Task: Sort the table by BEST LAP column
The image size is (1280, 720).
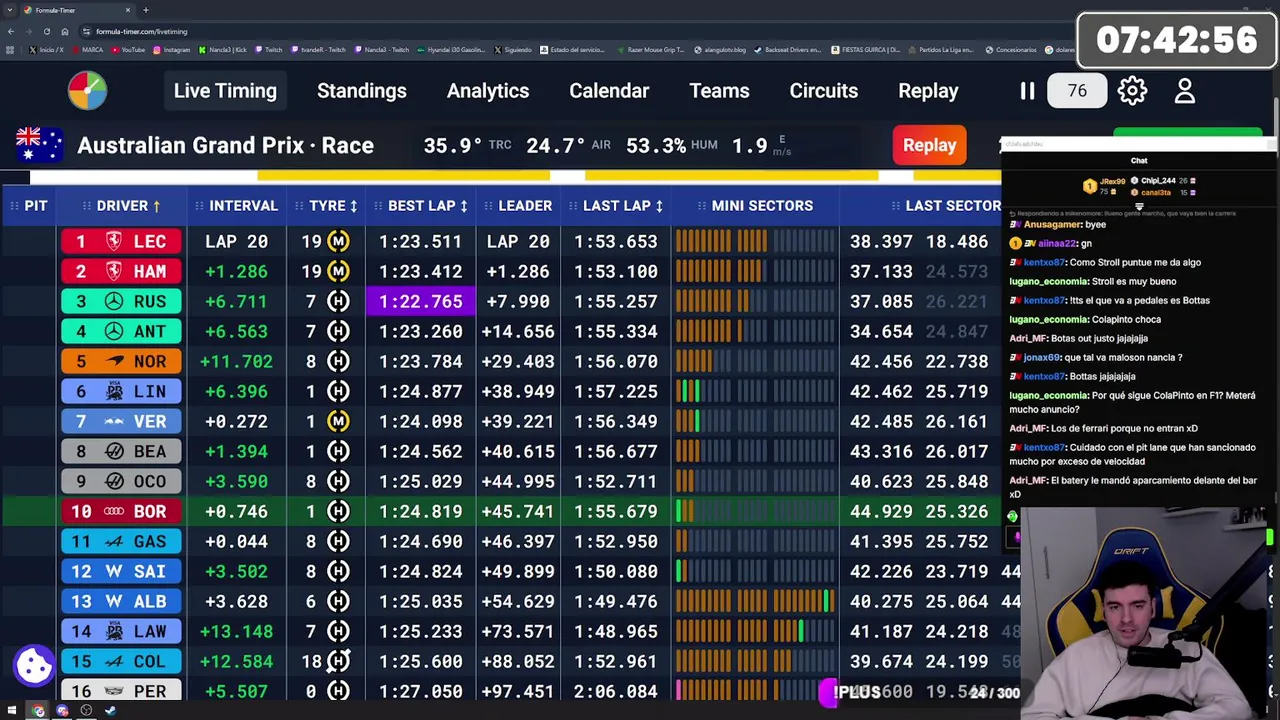Action: coord(421,205)
